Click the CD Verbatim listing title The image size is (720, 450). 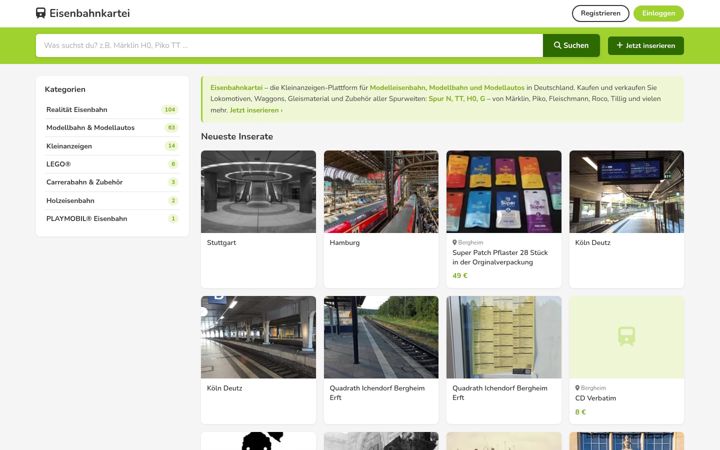coord(596,398)
